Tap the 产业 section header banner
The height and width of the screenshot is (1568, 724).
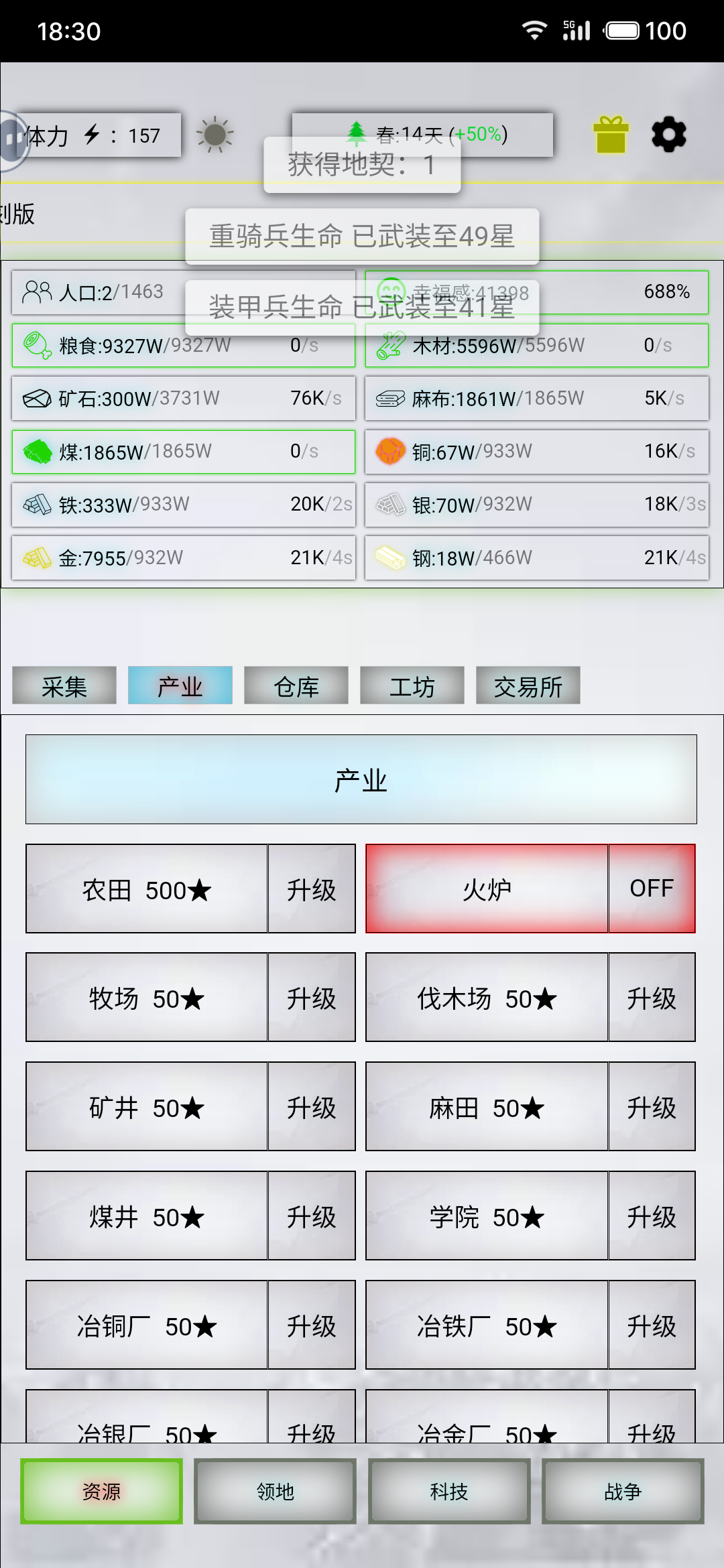pyautogui.click(x=361, y=779)
